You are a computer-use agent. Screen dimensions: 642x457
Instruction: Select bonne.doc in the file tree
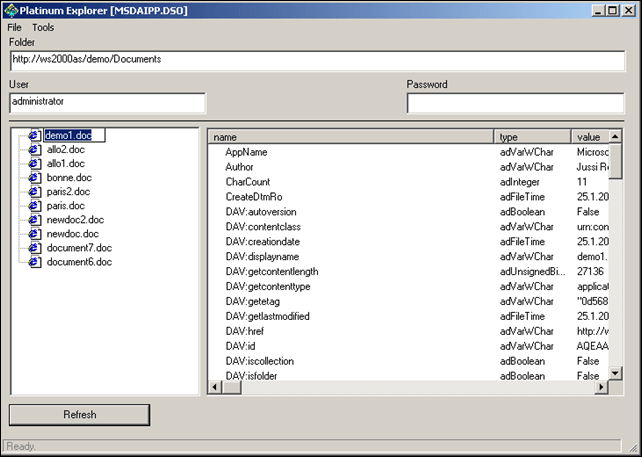coord(69,177)
